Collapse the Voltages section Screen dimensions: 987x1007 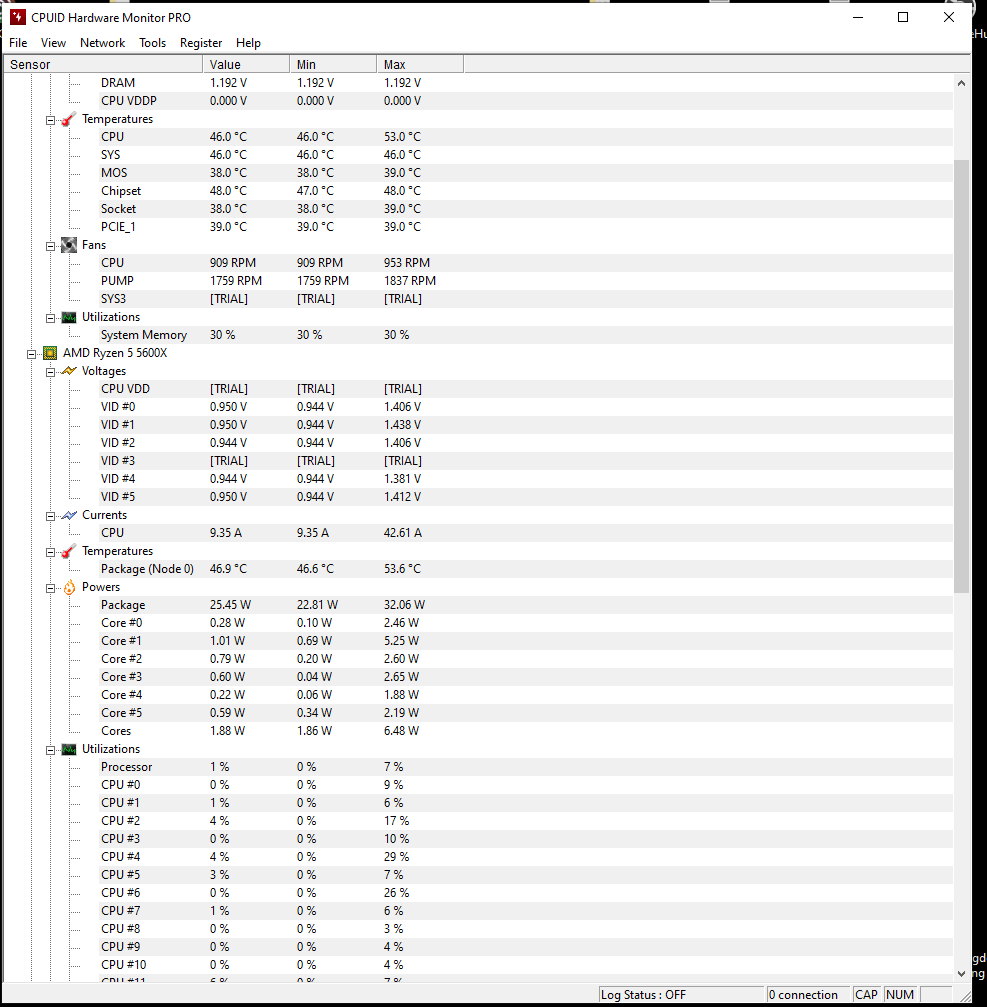pyautogui.click(x=50, y=372)
